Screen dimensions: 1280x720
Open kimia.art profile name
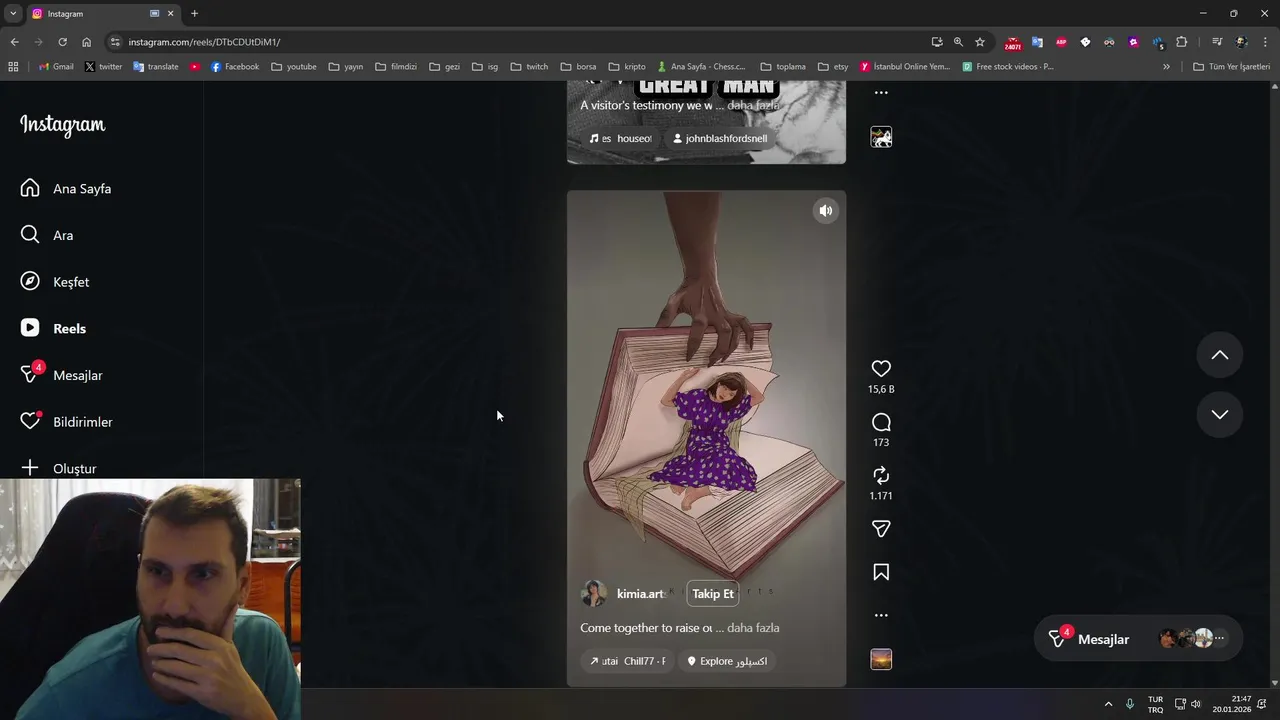coord(640,594)
